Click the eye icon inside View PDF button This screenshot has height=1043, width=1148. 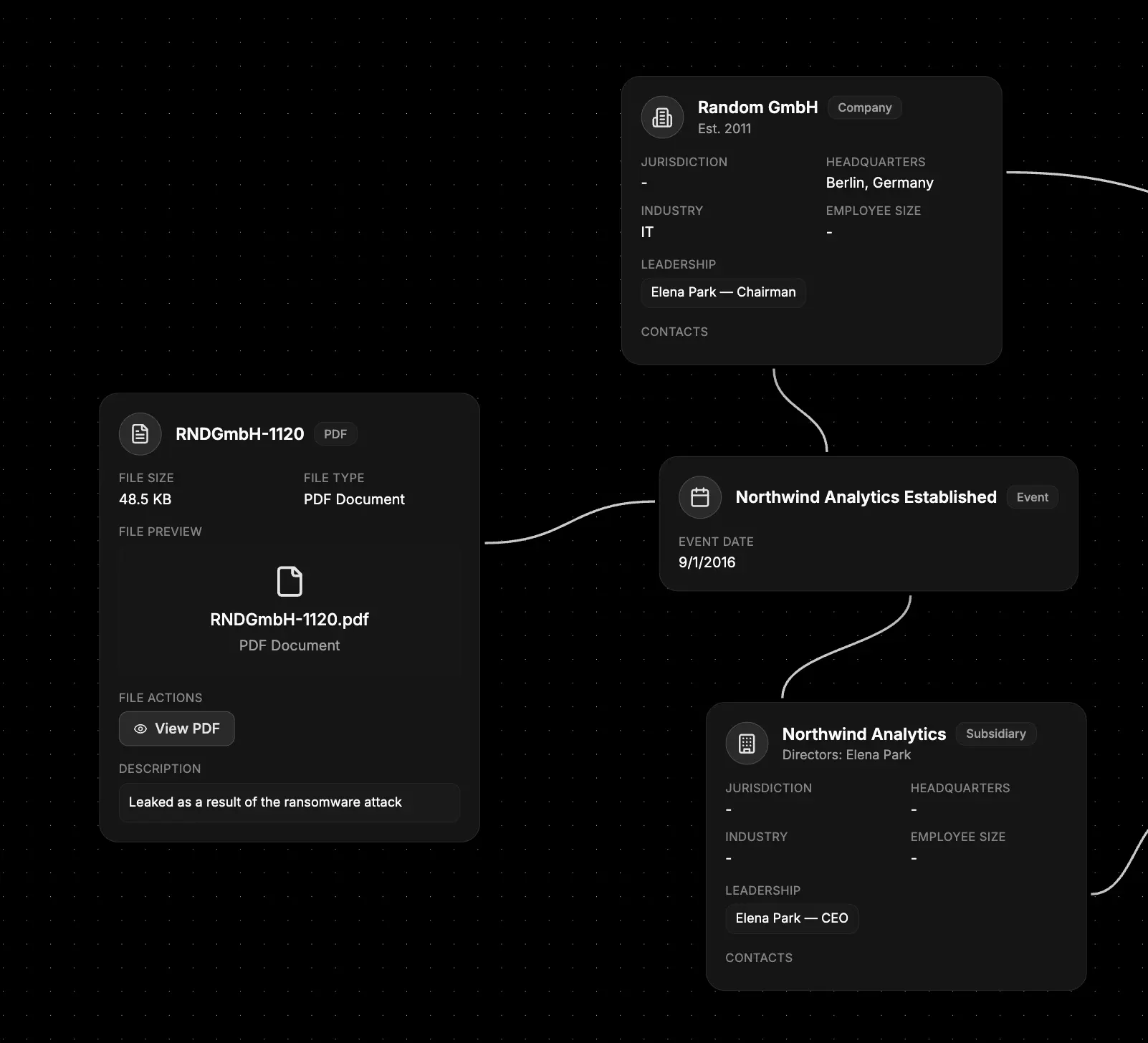(140, 729)
